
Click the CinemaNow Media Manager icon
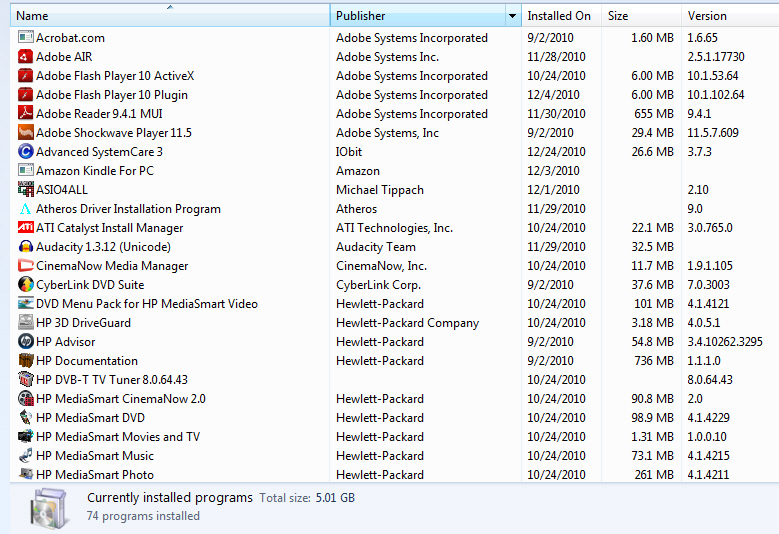tap(26, 266)
